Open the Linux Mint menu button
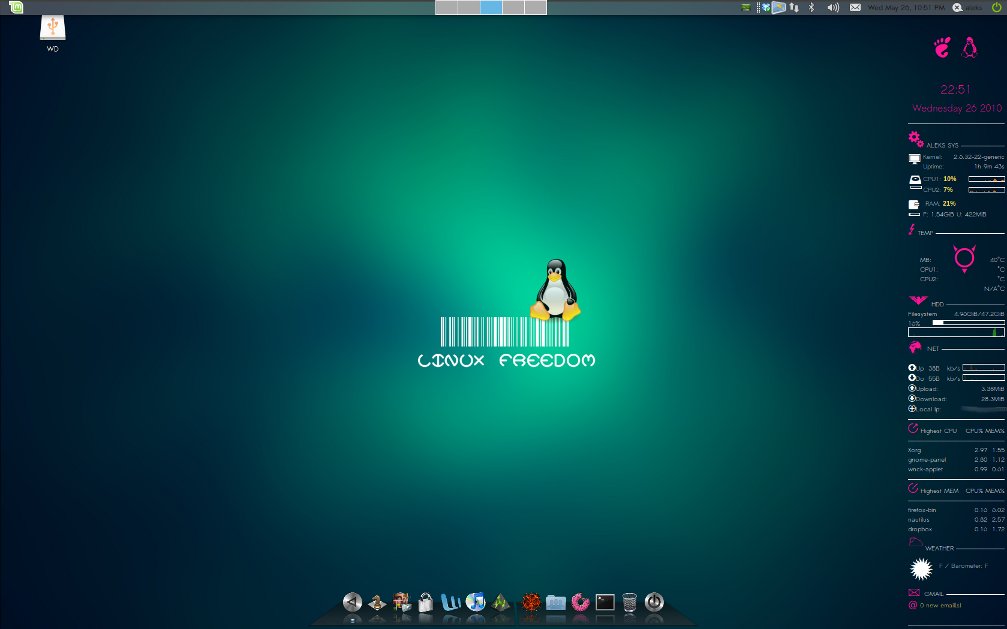 coord(16,7)
